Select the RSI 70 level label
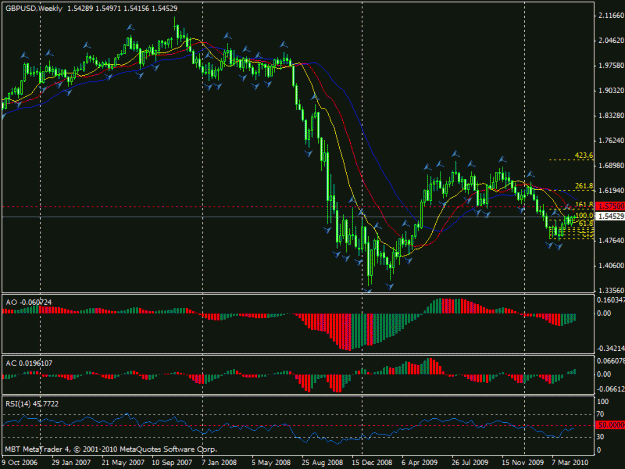 point(601,415)
